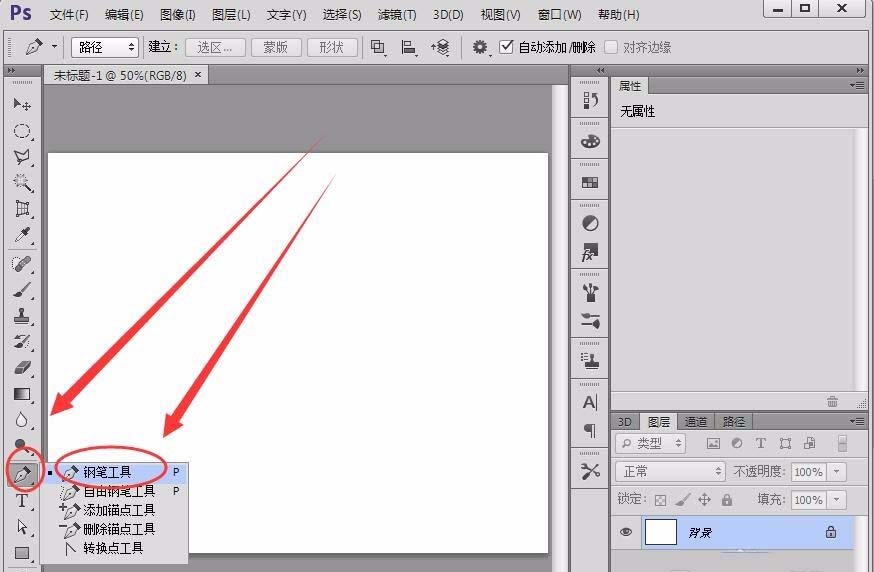874x572 pixels.
Task: Open the gear pen options dropdown
Action: [x=481, y=47]
